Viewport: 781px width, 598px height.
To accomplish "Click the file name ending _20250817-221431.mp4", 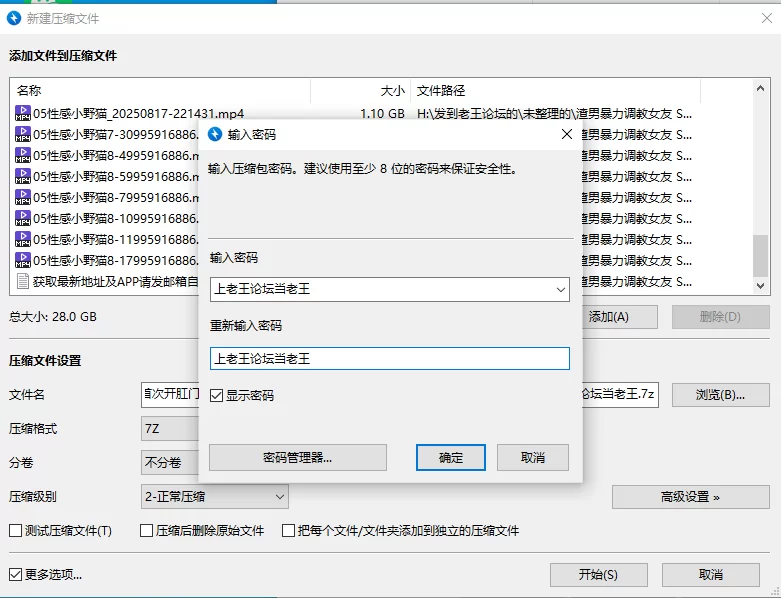I will coord(138,114).
